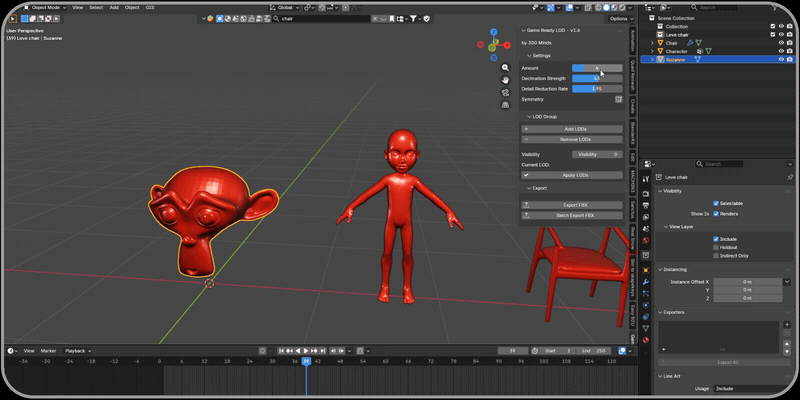The image size is (800, 400).
Task: Toggle the Selectable checkbox
Action: pyautogui.click(x=716, y=203)
